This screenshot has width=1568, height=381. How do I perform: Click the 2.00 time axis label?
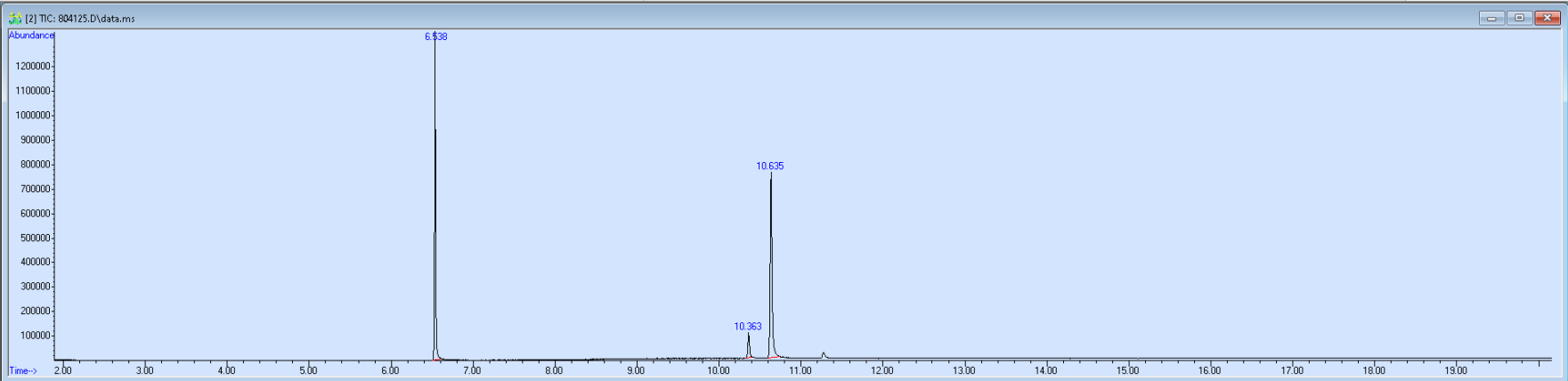coord(62,370)
